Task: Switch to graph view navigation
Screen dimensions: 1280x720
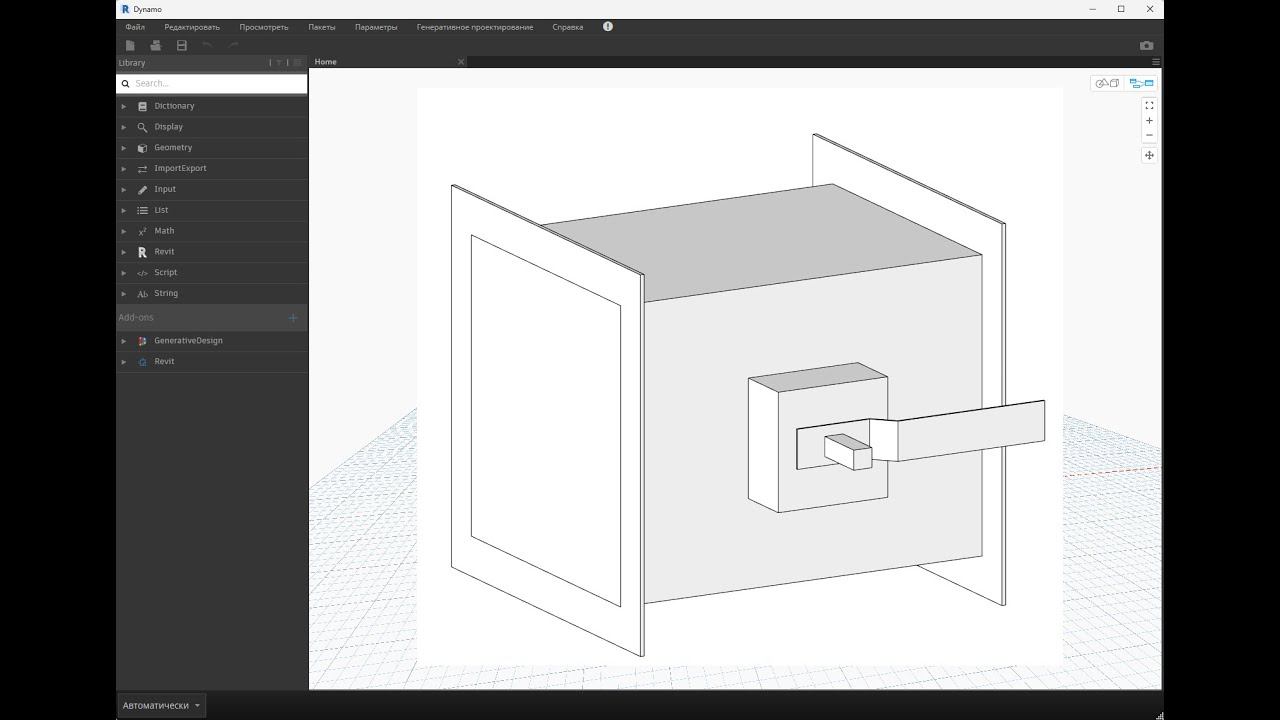Action: pyautogui.click(x=1141, y=83)
